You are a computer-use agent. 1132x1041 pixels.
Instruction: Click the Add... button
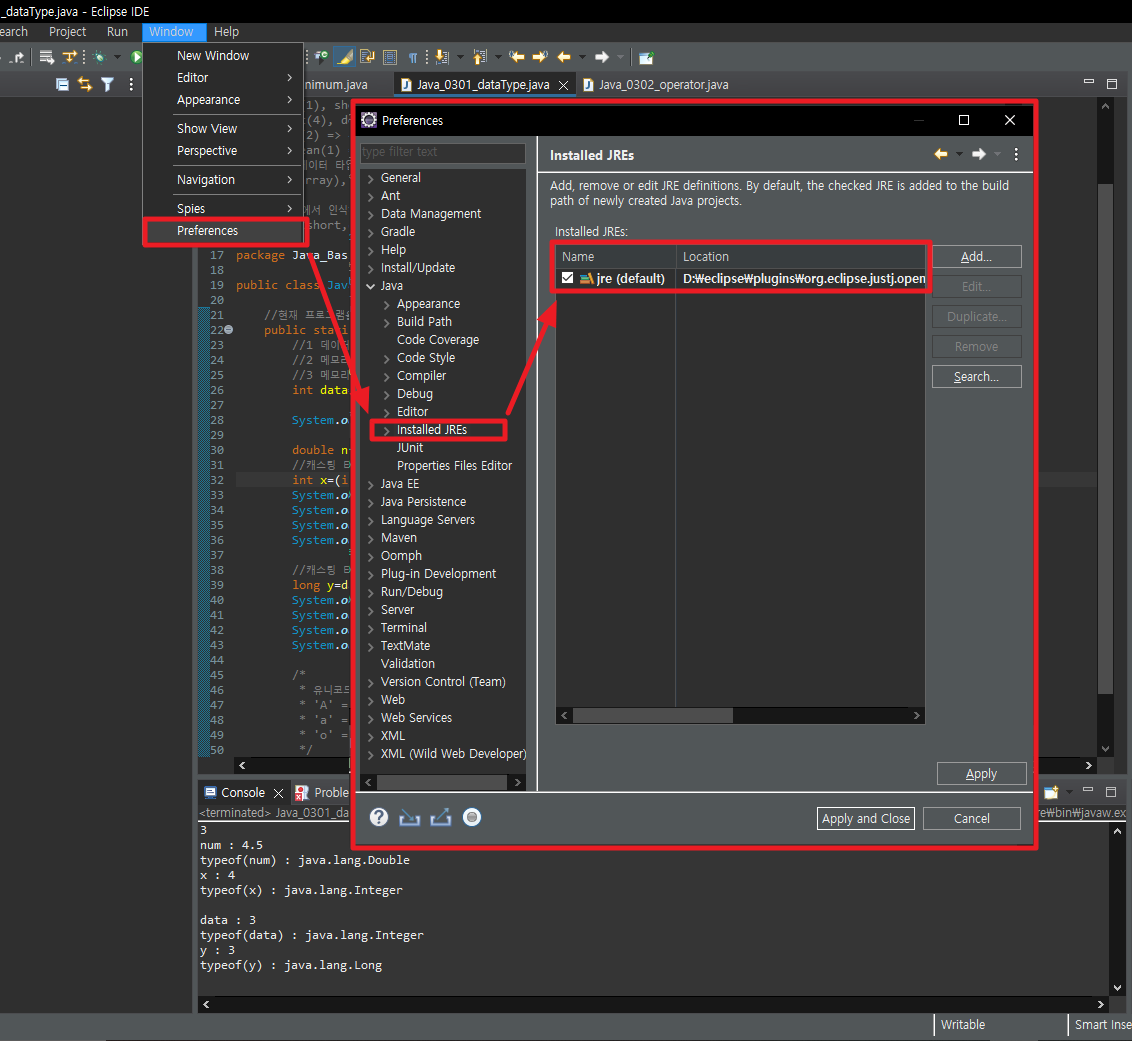(976, 256)
